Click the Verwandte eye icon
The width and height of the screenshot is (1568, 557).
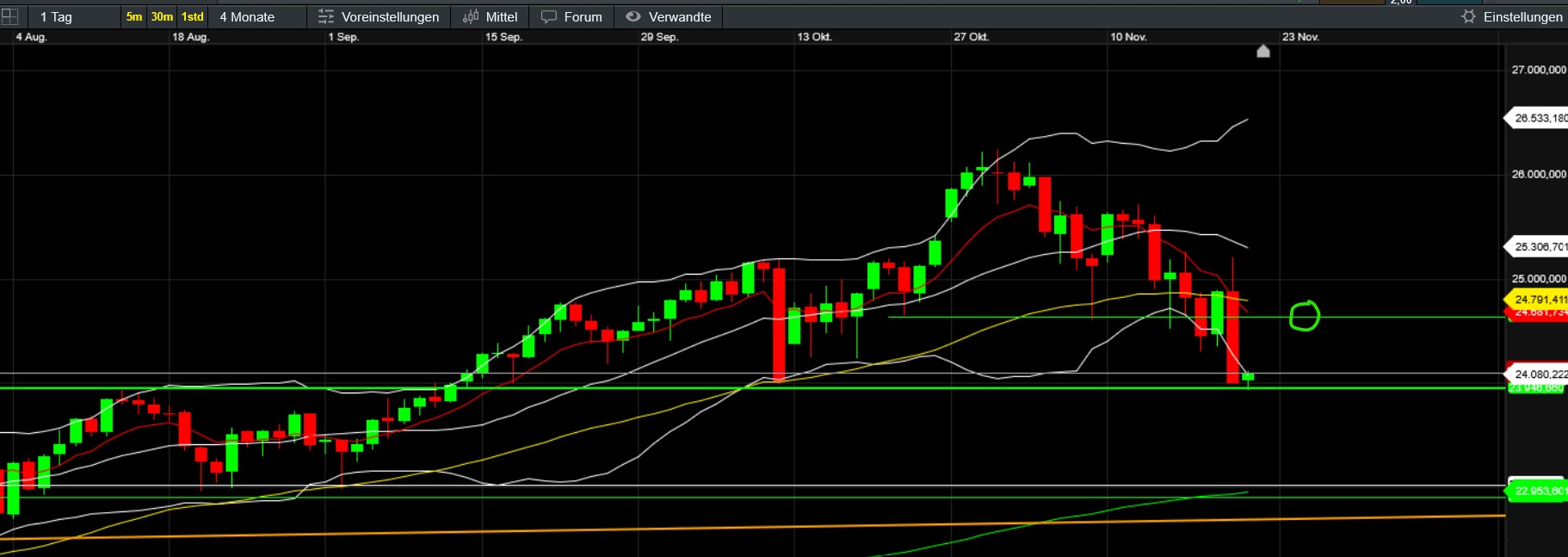point(633,16)
